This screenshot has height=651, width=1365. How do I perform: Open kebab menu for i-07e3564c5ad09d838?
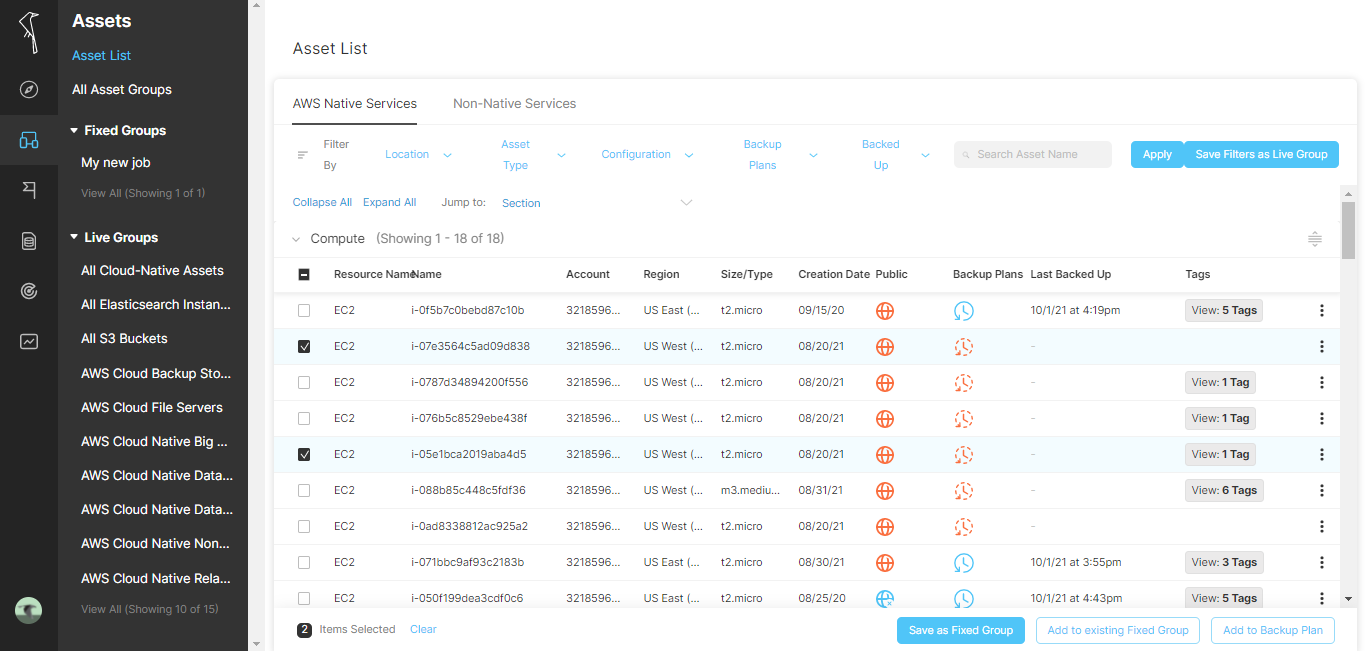pyautogui.click(x=1322, y=347)
